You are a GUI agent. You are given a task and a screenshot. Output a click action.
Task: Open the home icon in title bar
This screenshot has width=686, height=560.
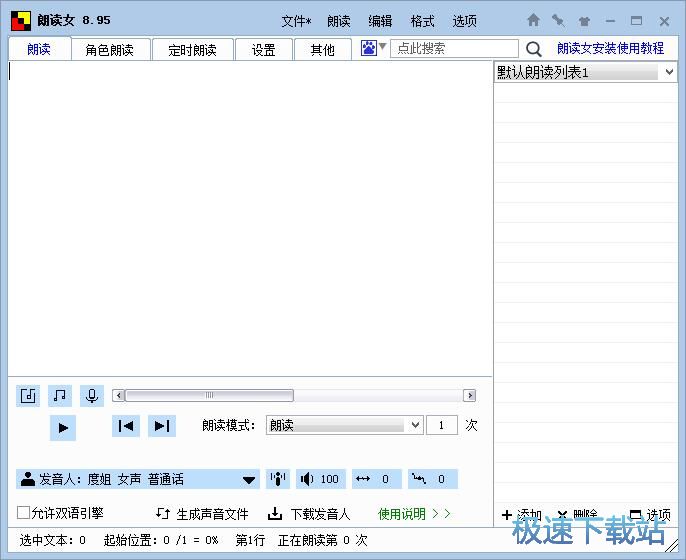[533, 20]
